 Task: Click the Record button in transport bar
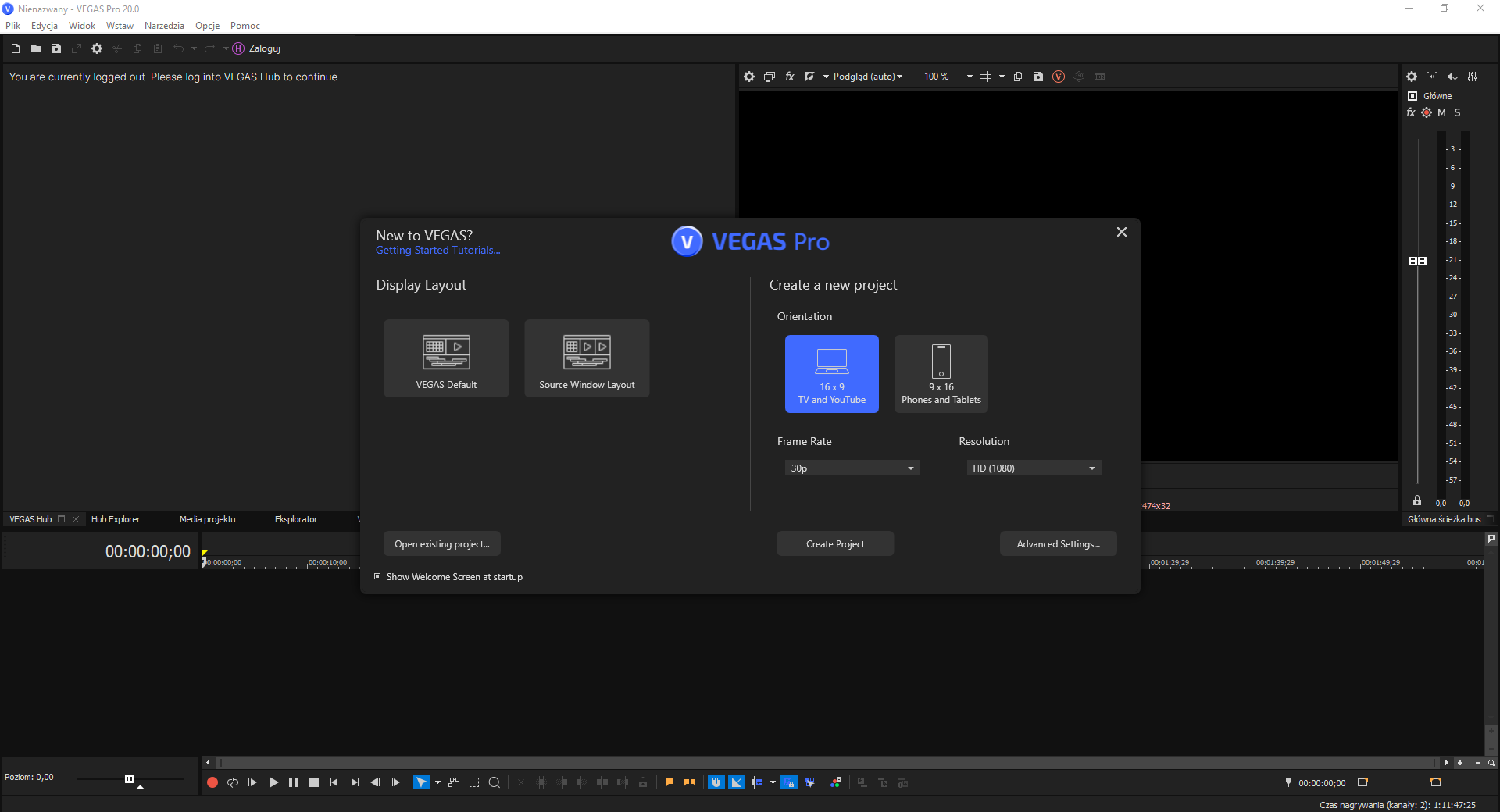pos(212,782)
